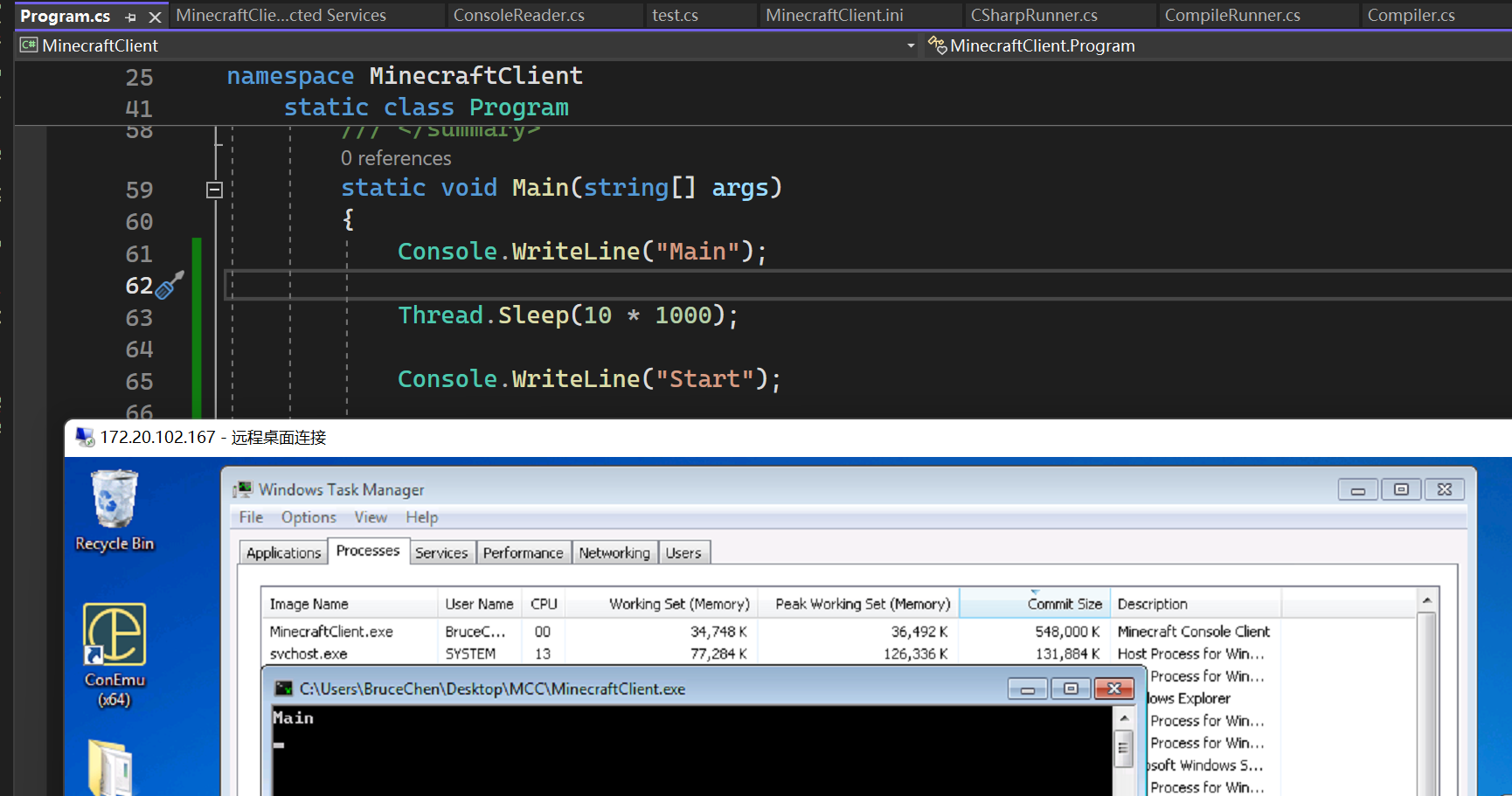Collapse the Main method with the minus box
This screenshot has height=796, width=1512.
(213, 189)
